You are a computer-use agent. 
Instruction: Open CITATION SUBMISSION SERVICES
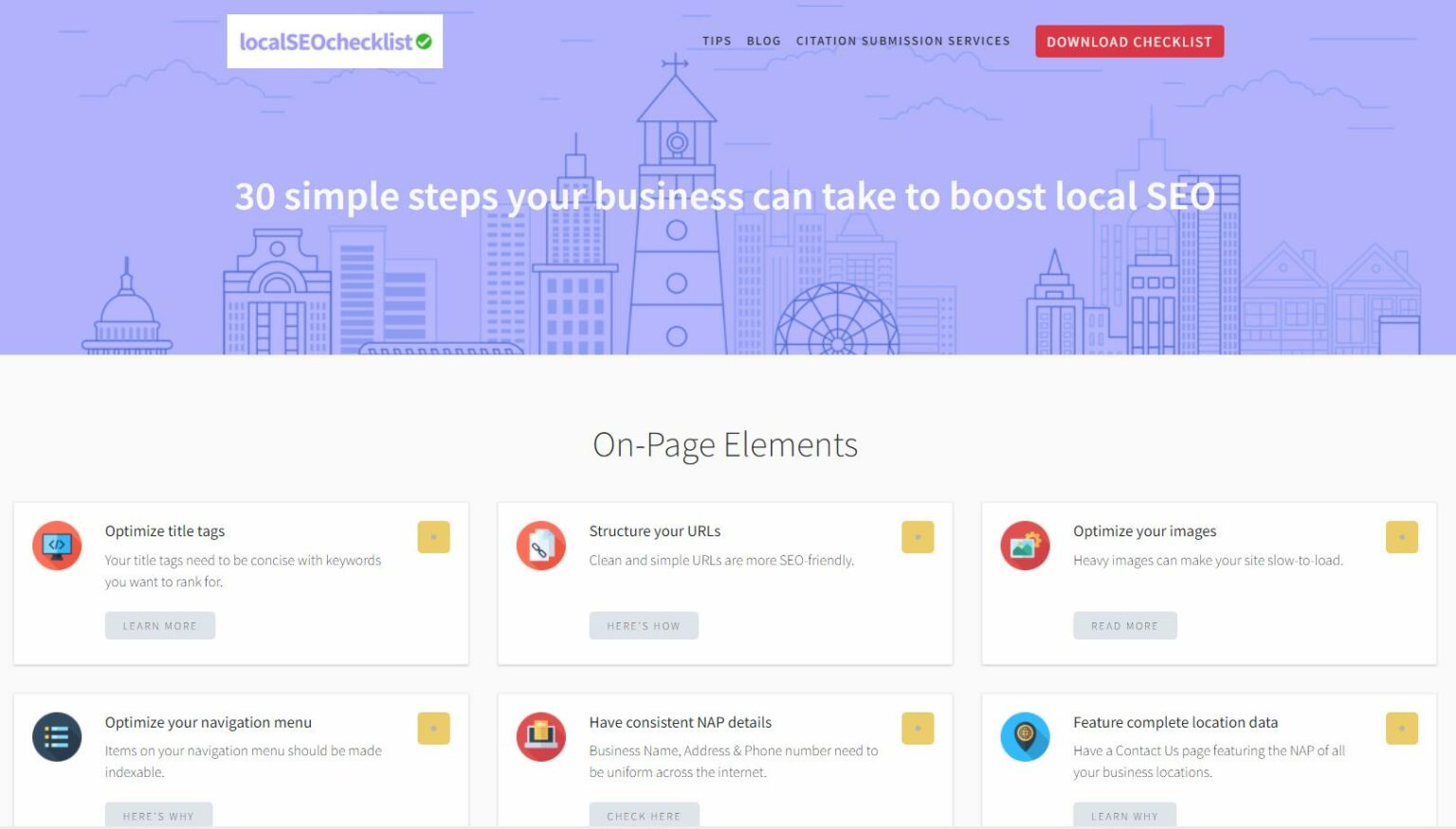click(902, 41)
